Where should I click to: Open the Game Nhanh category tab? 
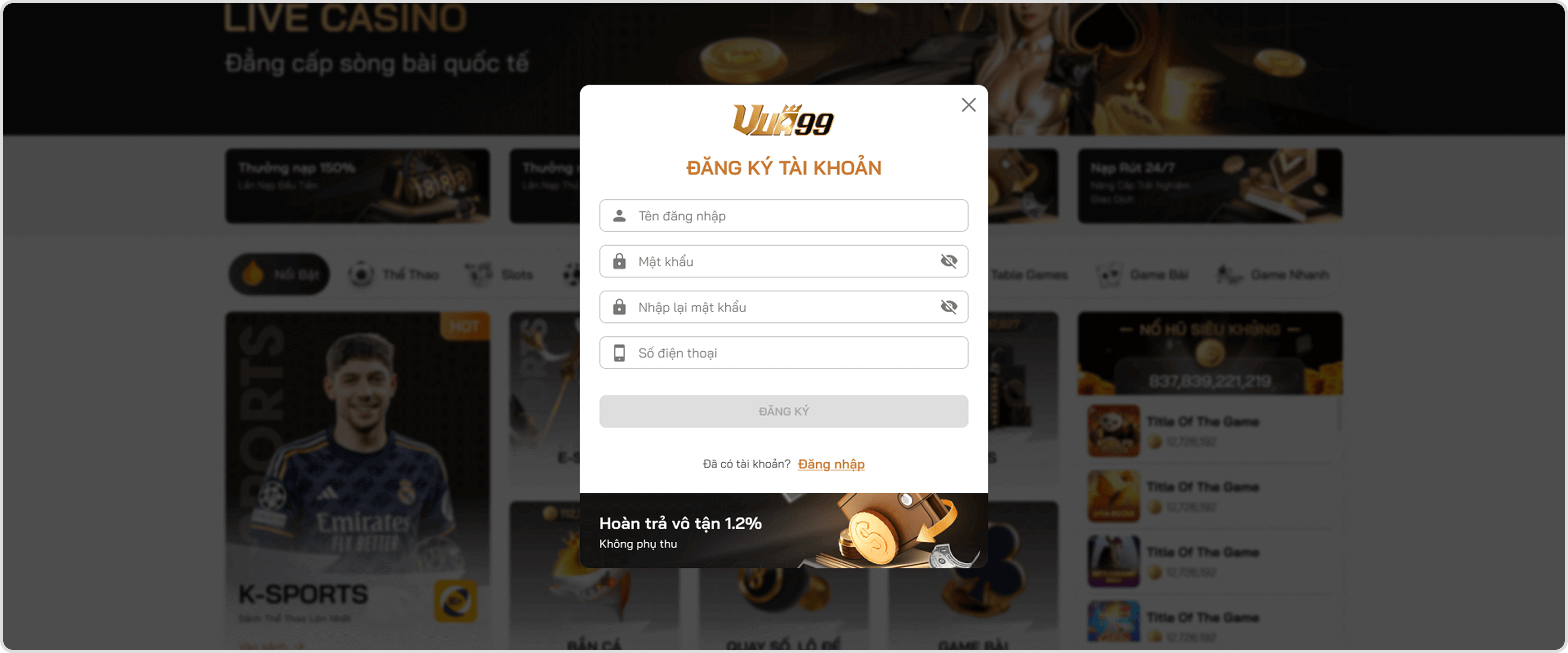(1273, 275)
